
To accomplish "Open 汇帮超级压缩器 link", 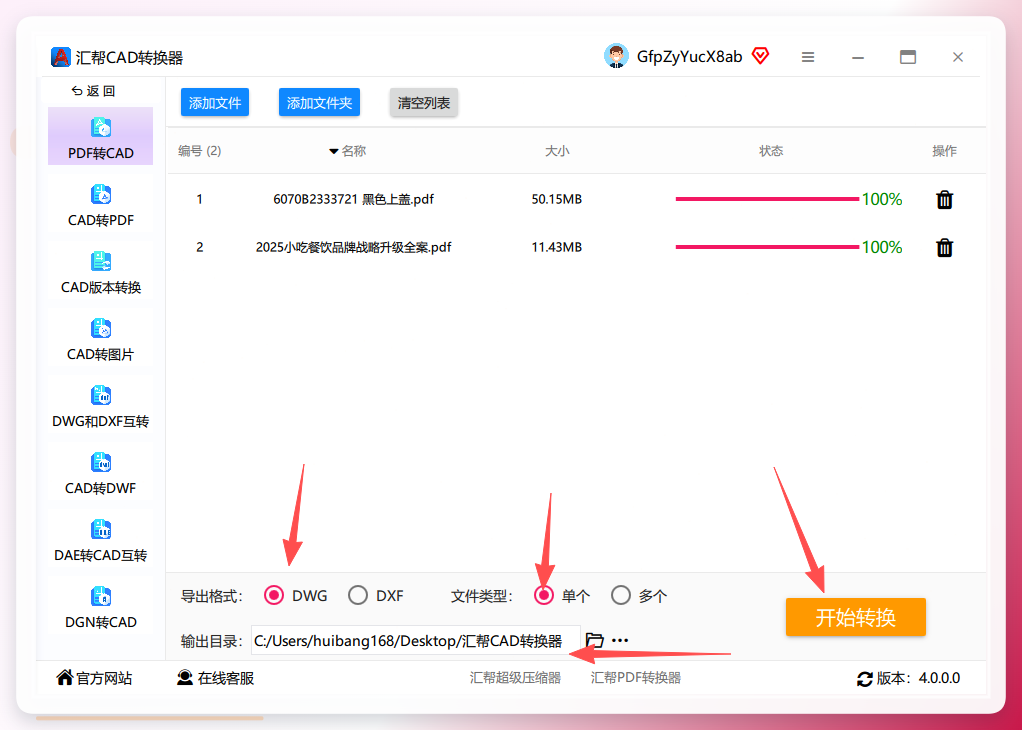I will point(516,678).
